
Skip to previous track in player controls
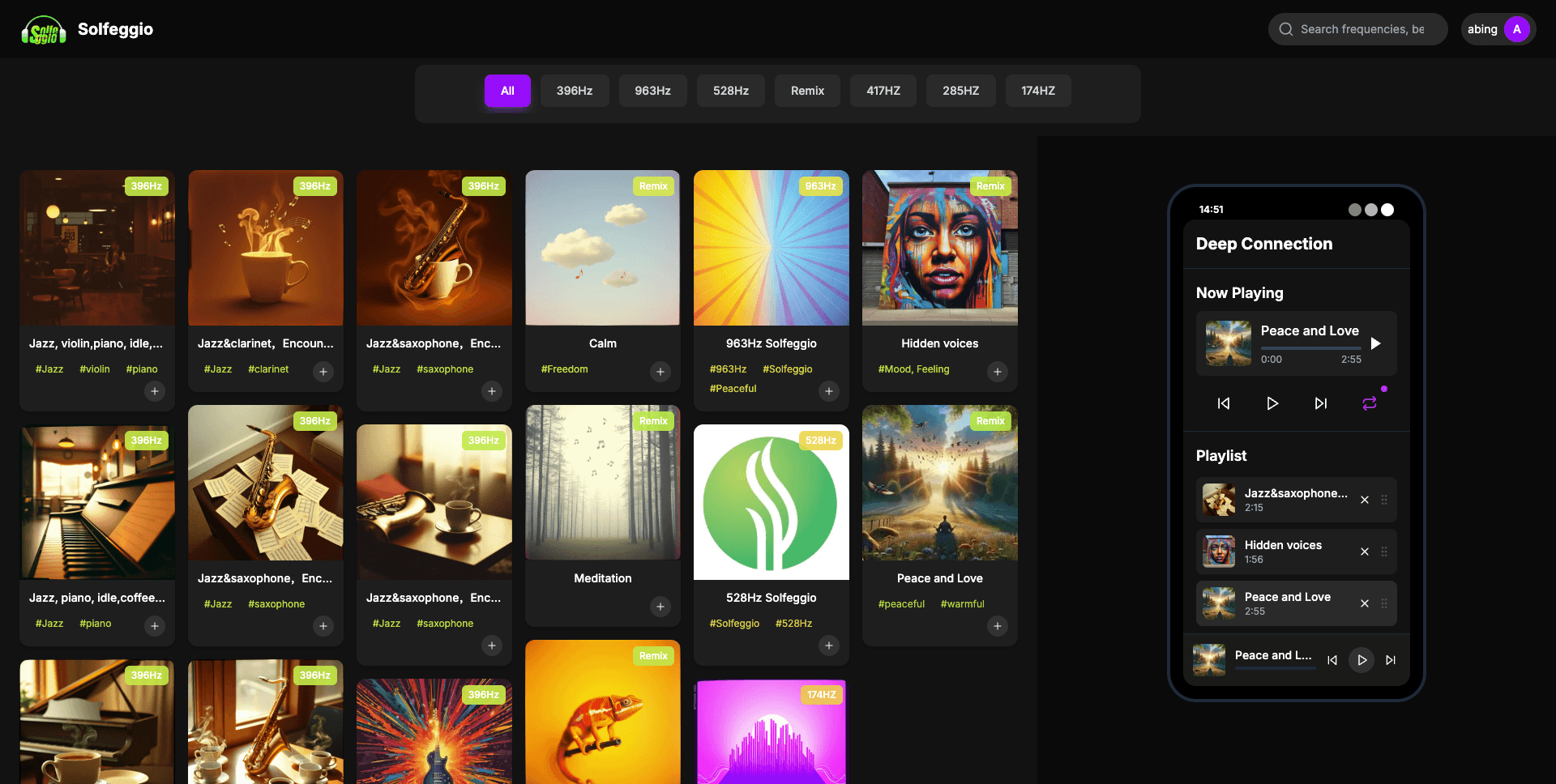coord(1224,403)
